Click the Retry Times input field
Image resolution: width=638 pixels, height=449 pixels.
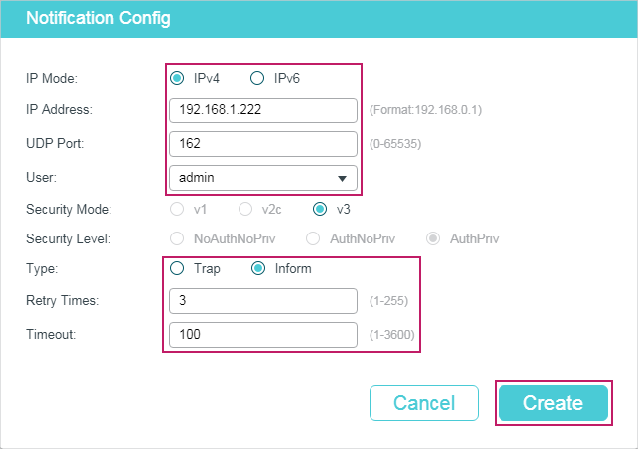pyautogui.click(x=263, y=301)
